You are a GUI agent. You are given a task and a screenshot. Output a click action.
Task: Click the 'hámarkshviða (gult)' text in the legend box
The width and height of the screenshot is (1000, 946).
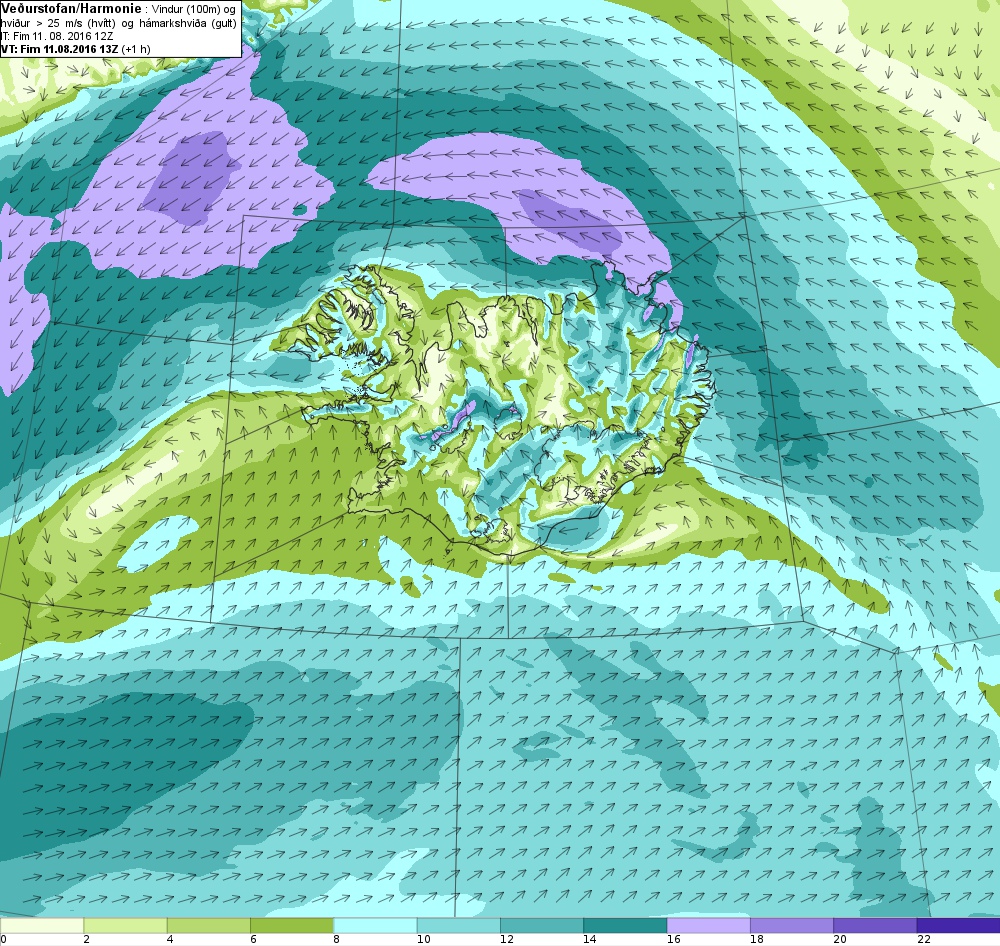point(188,23)
